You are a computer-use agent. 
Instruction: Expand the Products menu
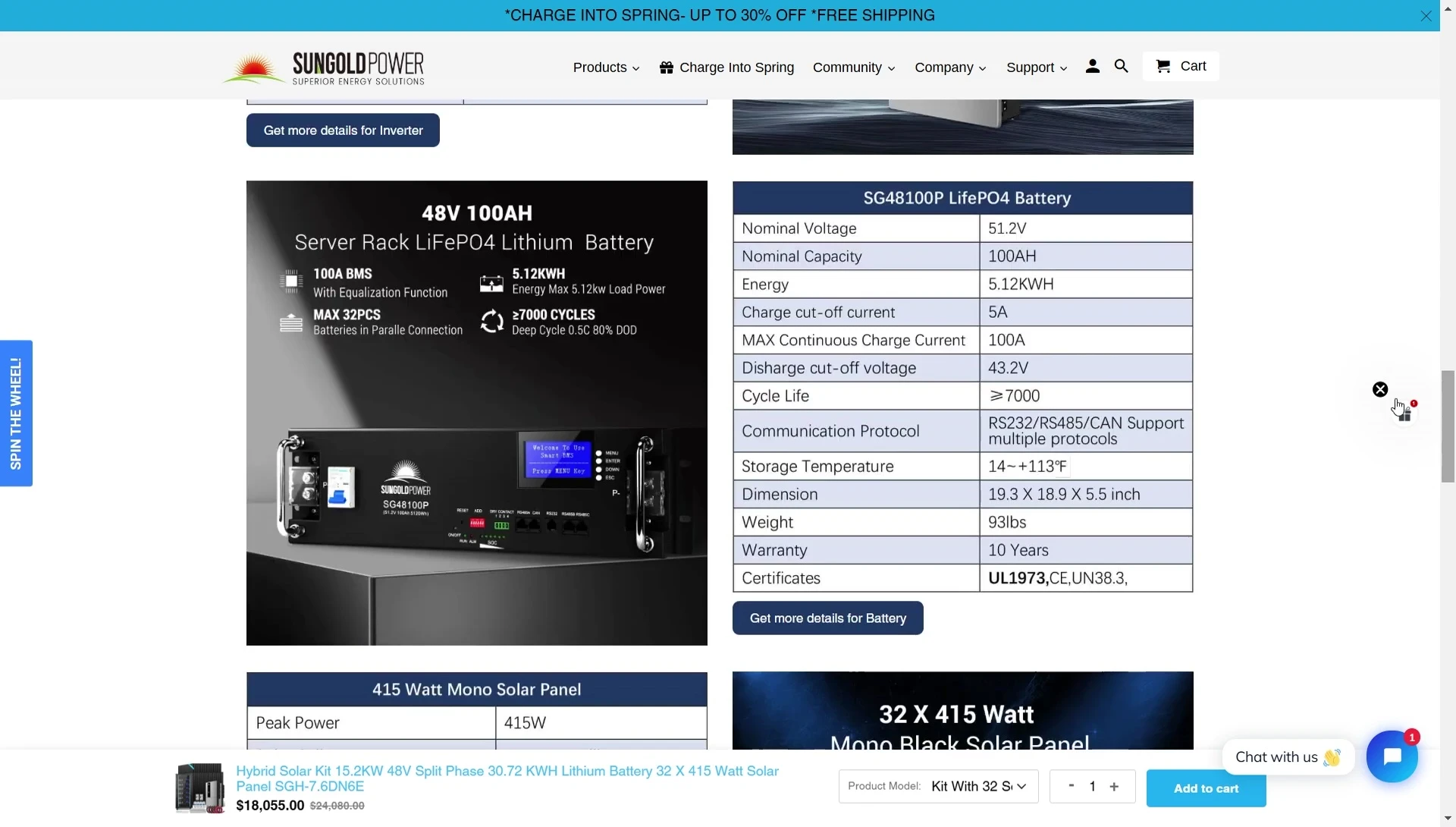click(606, 68)
